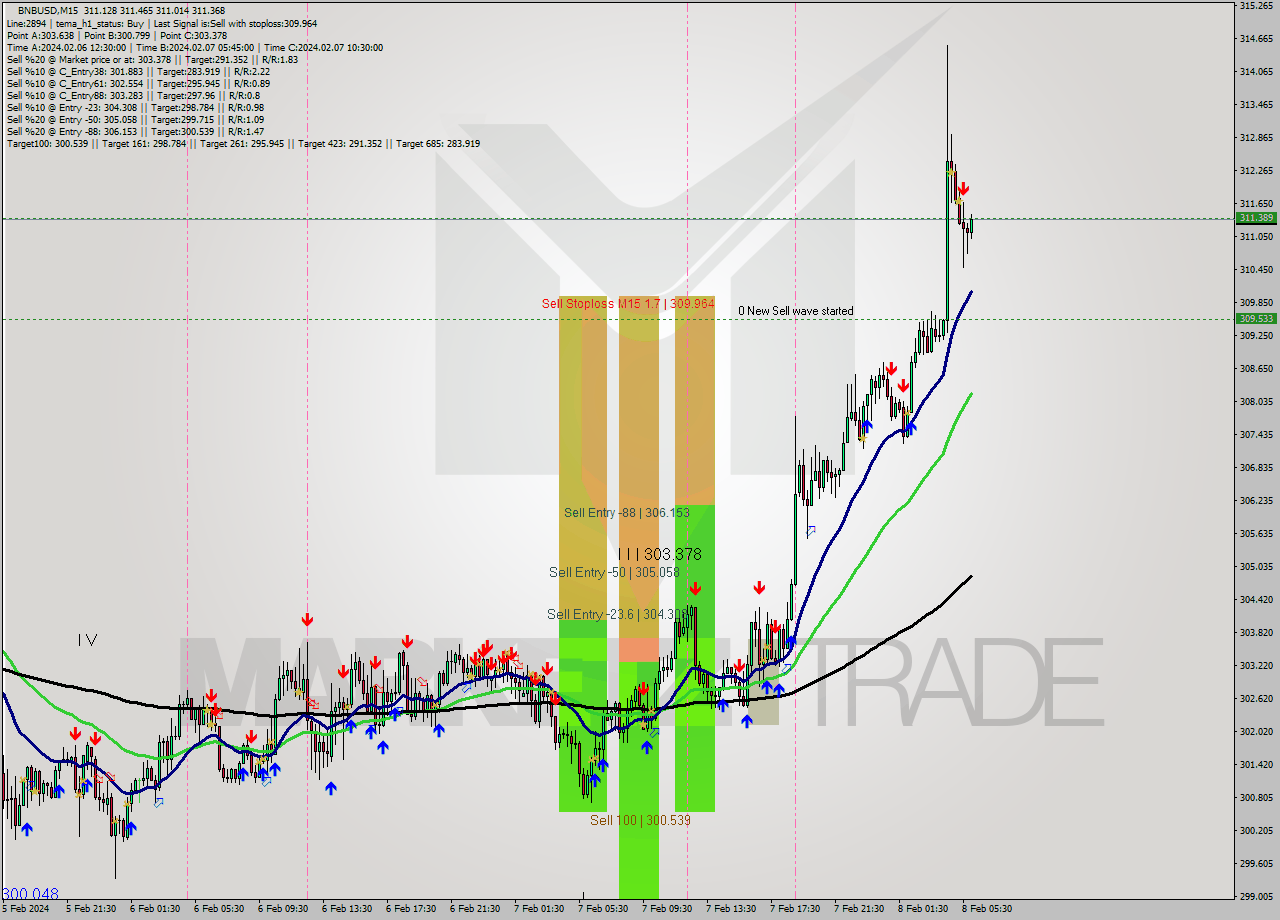This screenshot has height=920, width=1280.
Task: Click the 305.635 price axis label
Action: (x=1256, y=534)
